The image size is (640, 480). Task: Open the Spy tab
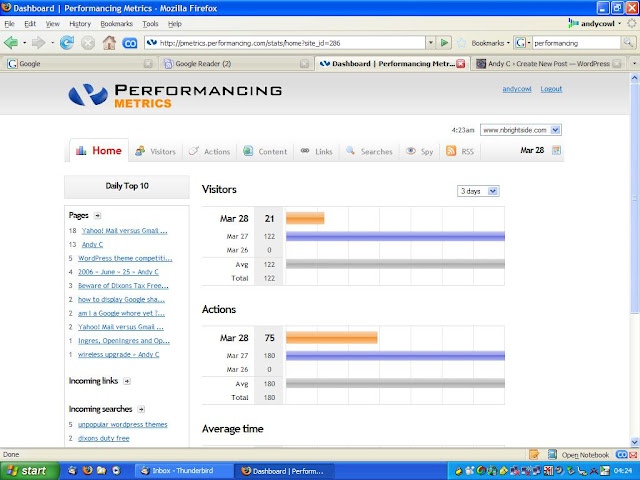tap(419, 151)
